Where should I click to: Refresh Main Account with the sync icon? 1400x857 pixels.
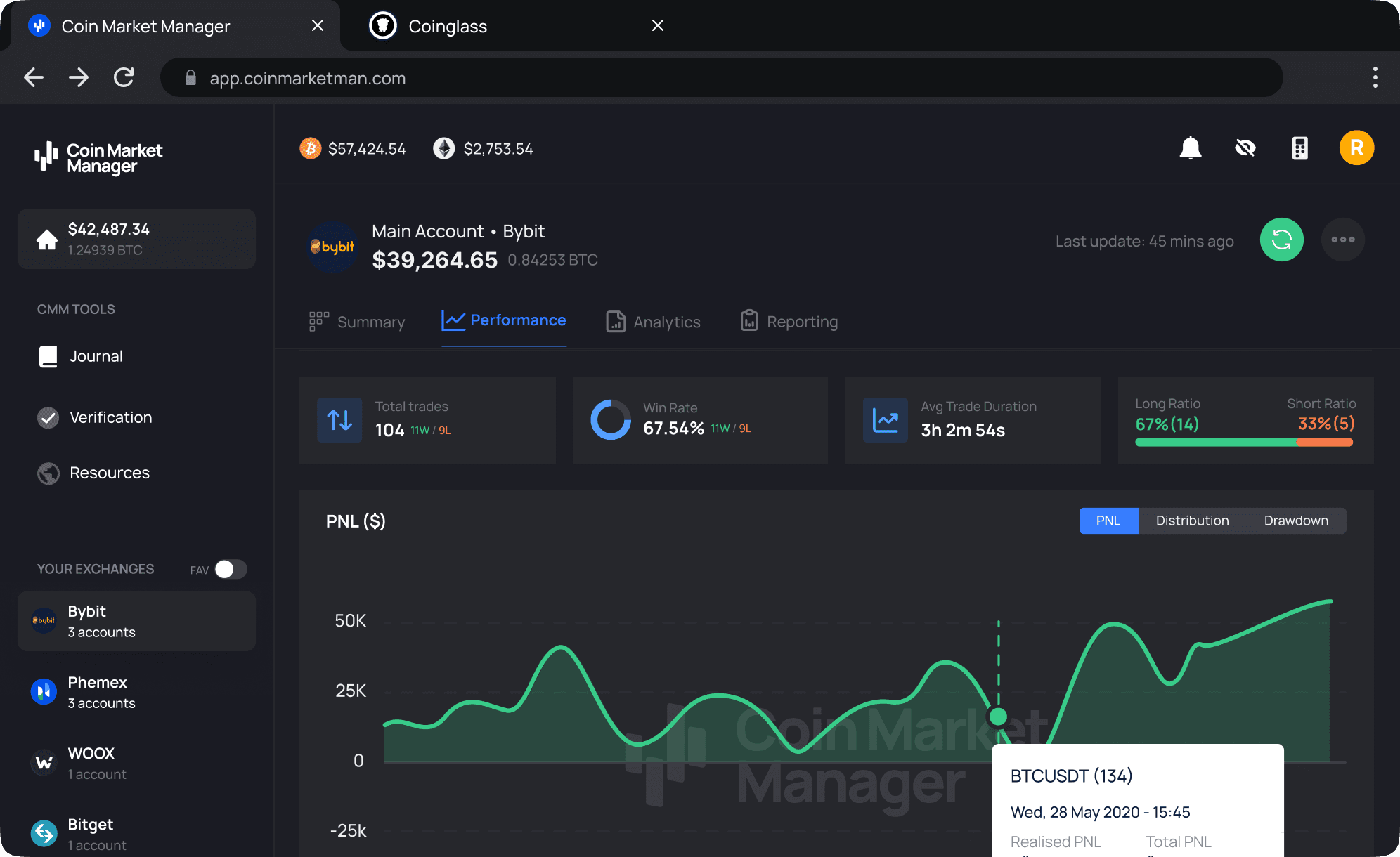pyautogui.click(x=1281, y=240)
